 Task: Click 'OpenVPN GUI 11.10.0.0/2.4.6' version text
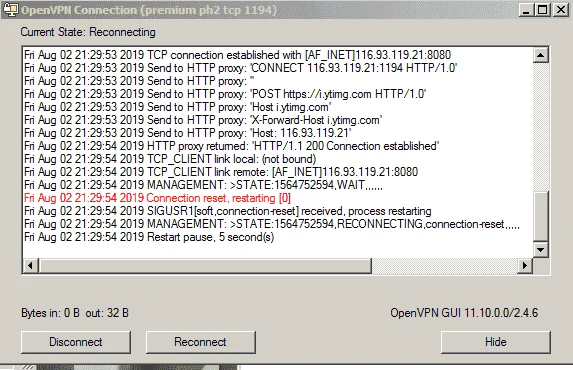pos(464,313)
